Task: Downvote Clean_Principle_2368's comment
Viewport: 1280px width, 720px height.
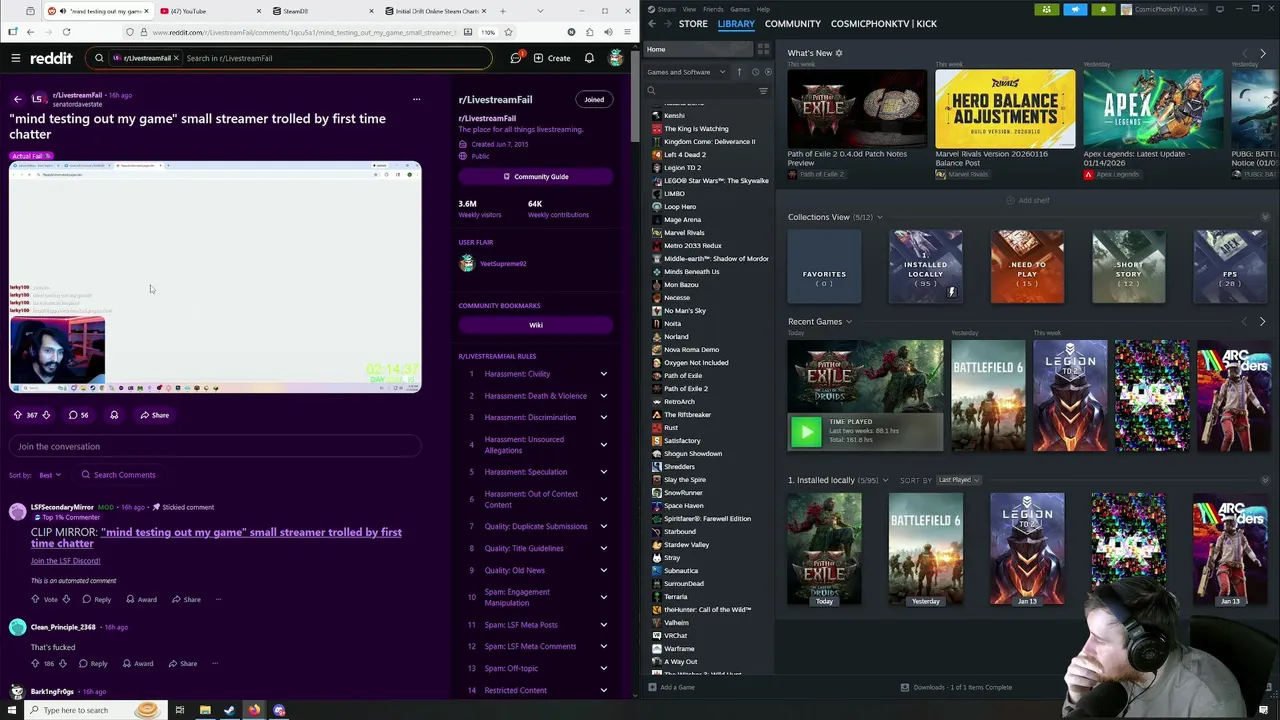Action: (63, 663)
